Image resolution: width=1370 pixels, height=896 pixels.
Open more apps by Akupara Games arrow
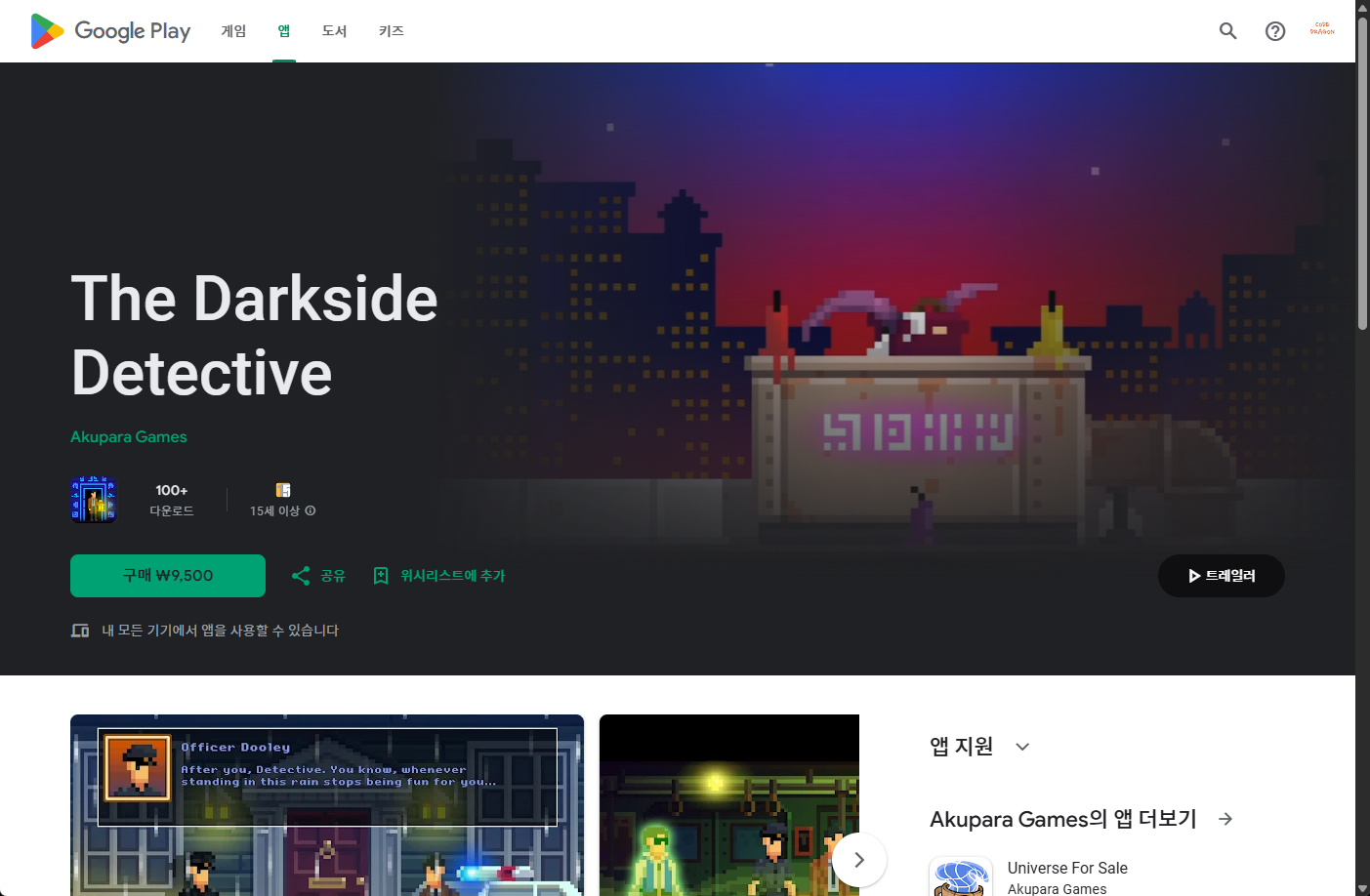pyautogui.click(x=1225, y=819)
